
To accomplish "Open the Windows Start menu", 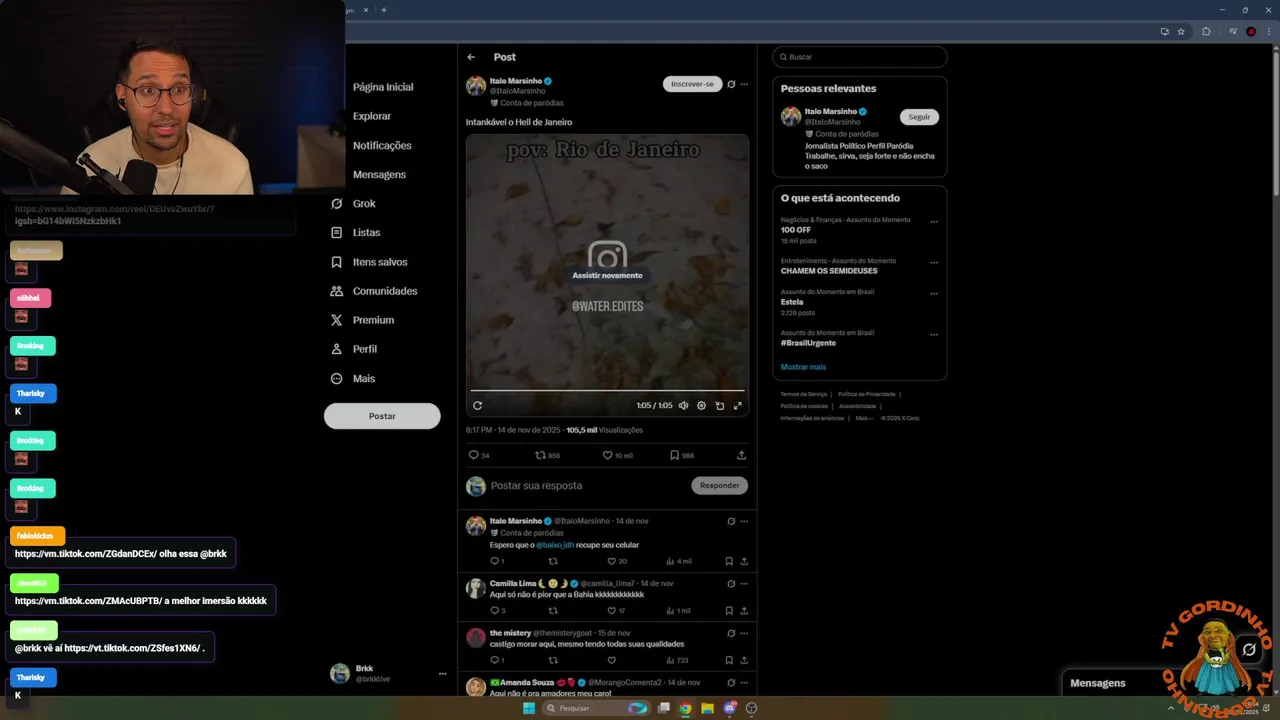I will coord(529,708).
